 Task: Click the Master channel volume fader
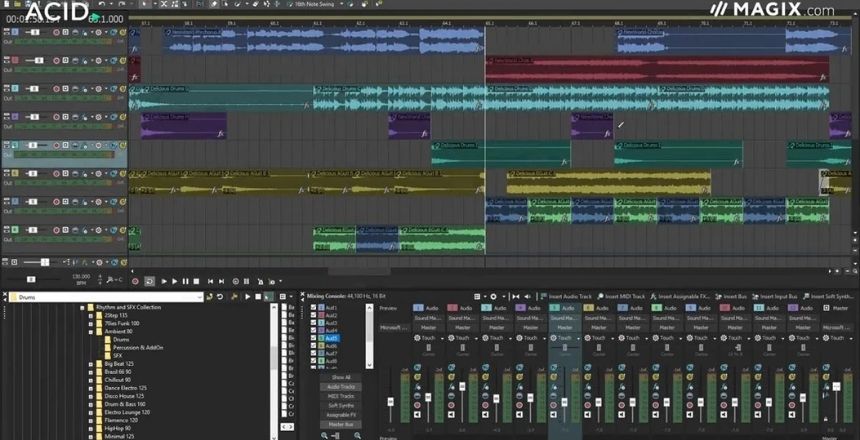[837, 386]
